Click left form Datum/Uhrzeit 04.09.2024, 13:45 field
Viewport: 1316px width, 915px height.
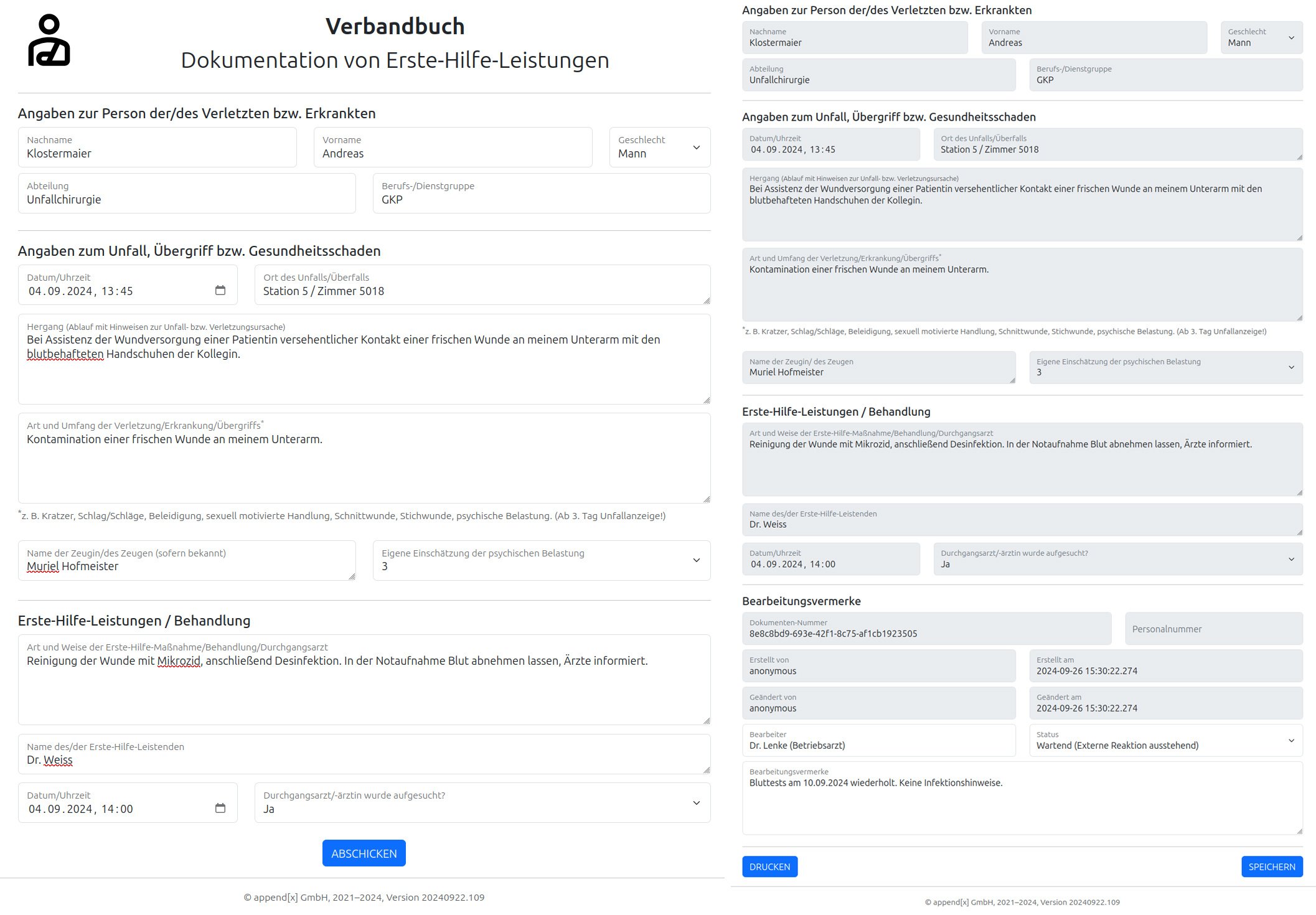[128, 285]
